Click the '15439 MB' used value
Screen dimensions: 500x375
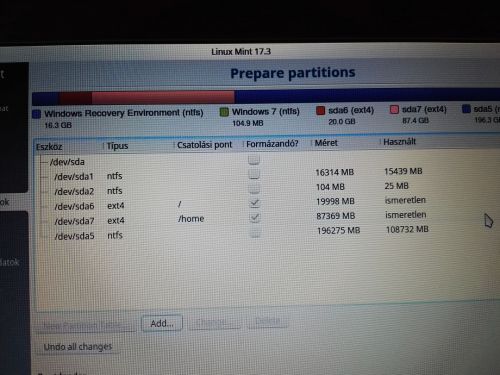pos(403,171)
